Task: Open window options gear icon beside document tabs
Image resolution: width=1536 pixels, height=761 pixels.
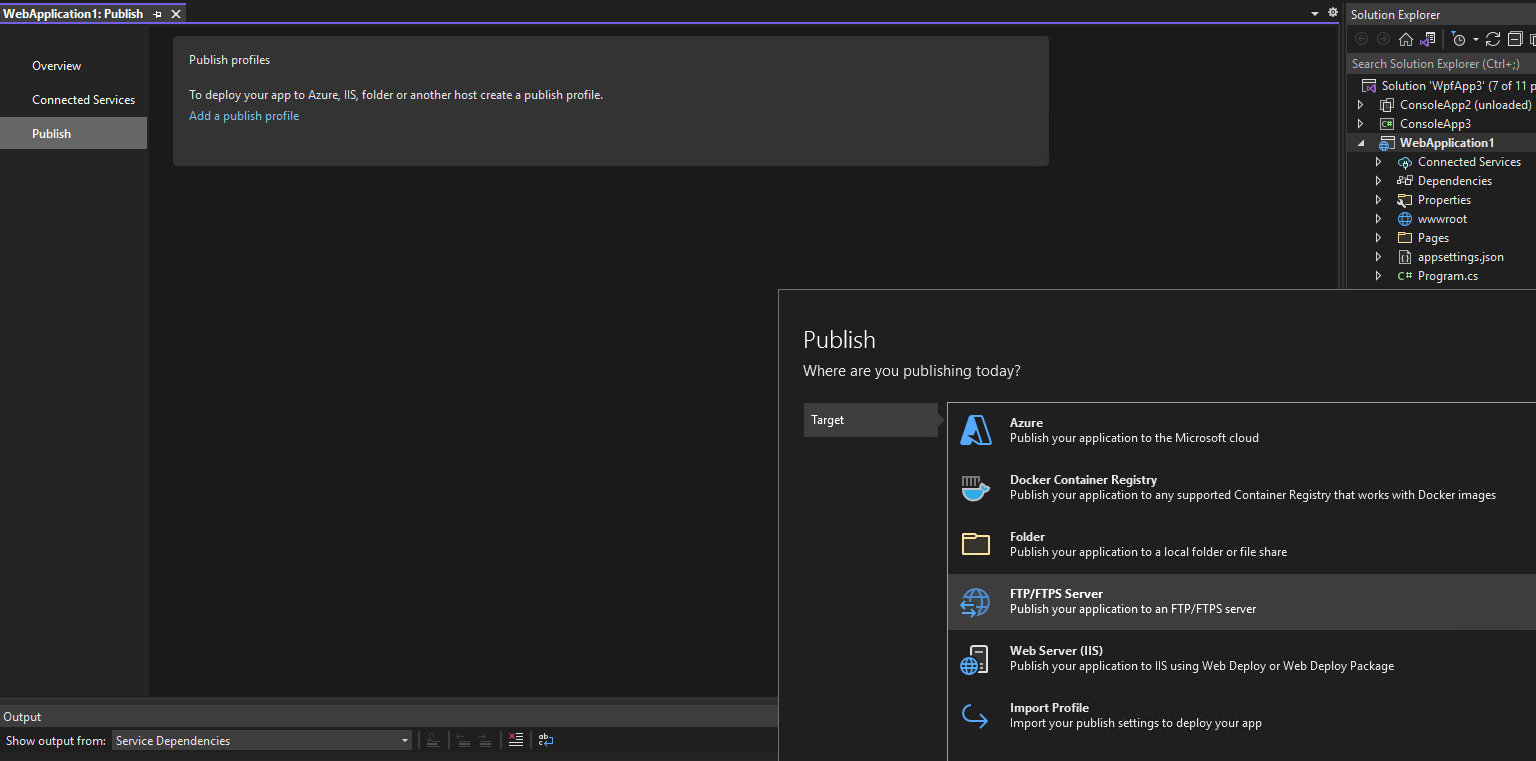Action: tap(1332, 13)
